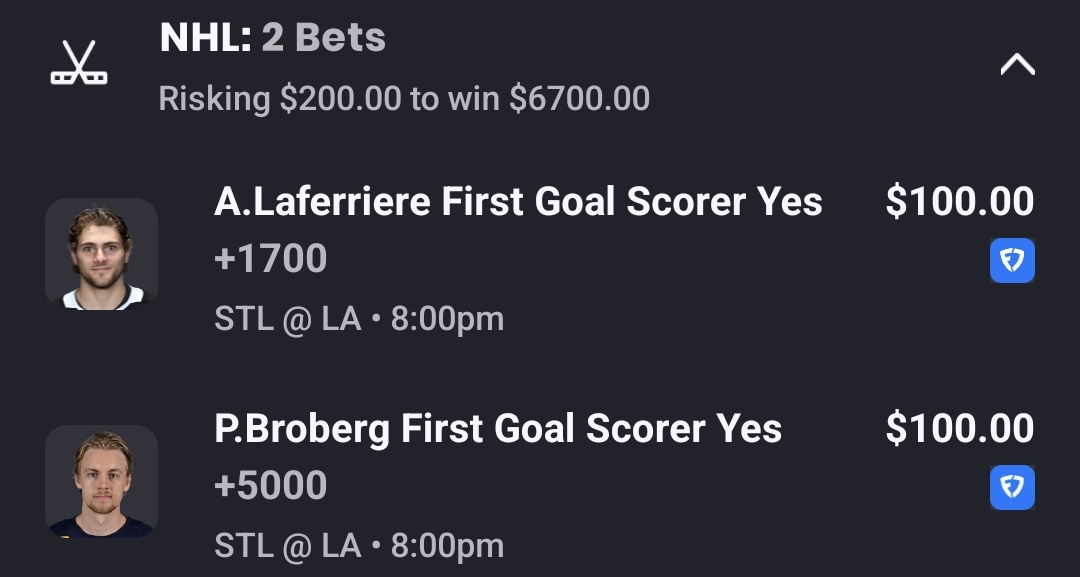Tap the $100.00 stake on Broberg bet
The height and width of the screenshot is (577, 1080).
tap(960, 429)
